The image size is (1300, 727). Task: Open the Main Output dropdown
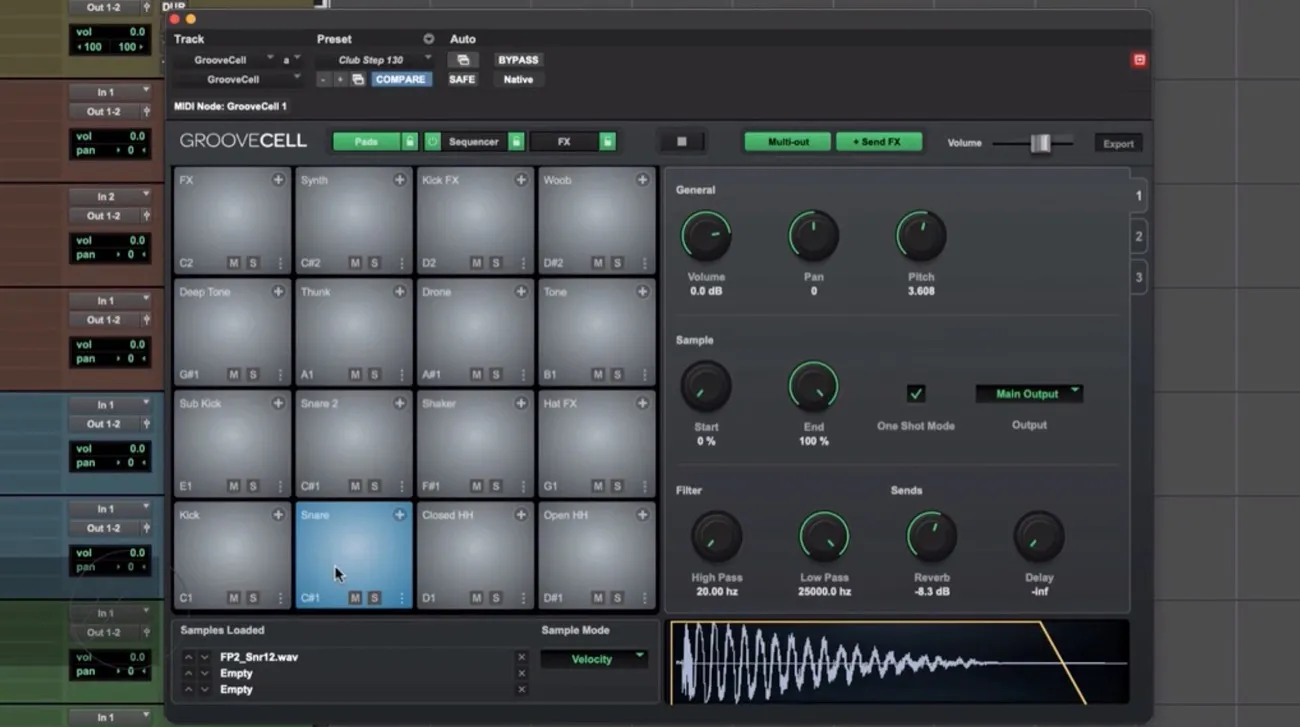1029,393
